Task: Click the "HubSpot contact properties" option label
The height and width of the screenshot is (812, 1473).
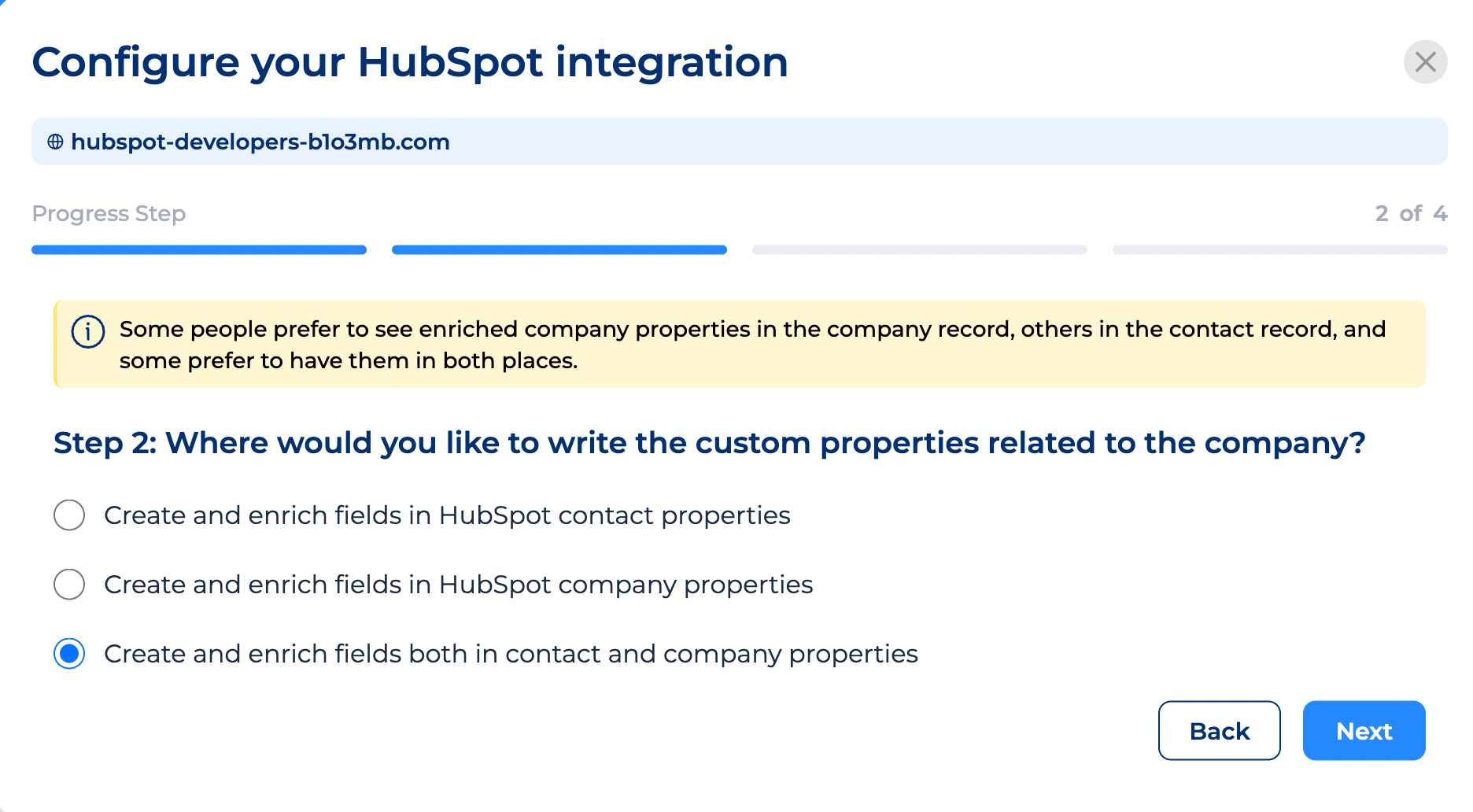Action: pos(447,515)
